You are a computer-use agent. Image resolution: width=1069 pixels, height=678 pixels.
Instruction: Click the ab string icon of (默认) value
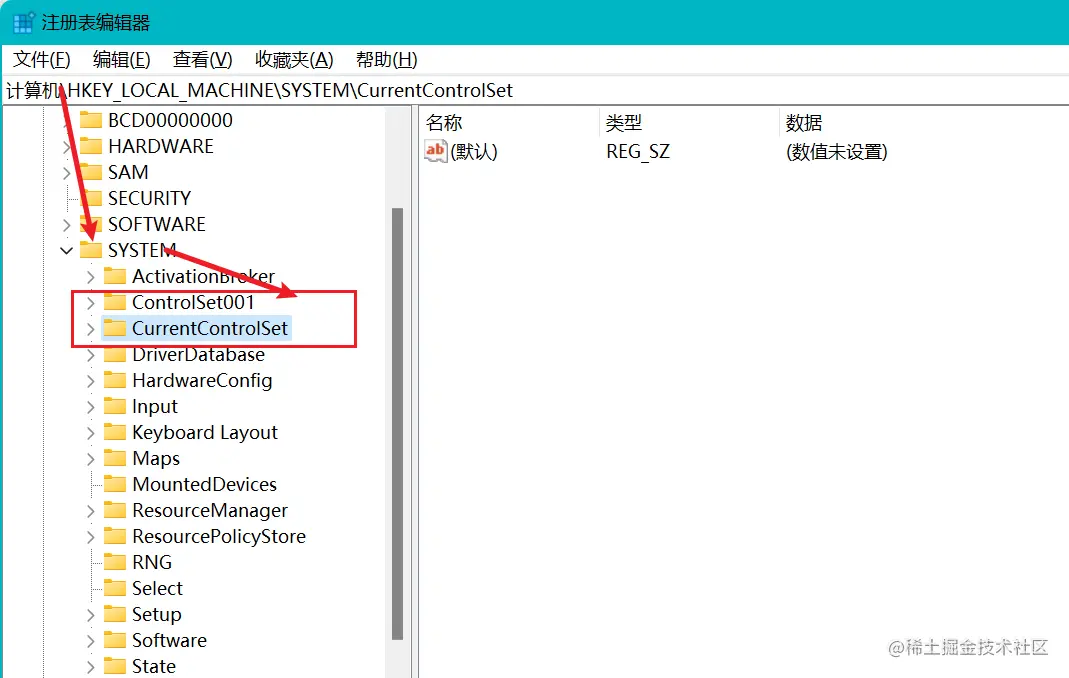point(435,151)
